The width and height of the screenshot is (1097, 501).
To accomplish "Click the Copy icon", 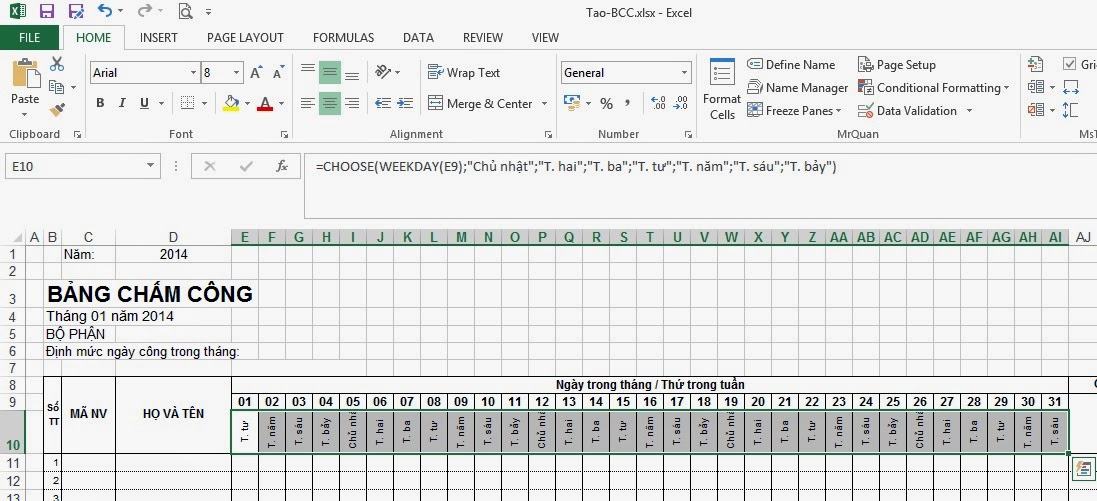I will (57, 87).
